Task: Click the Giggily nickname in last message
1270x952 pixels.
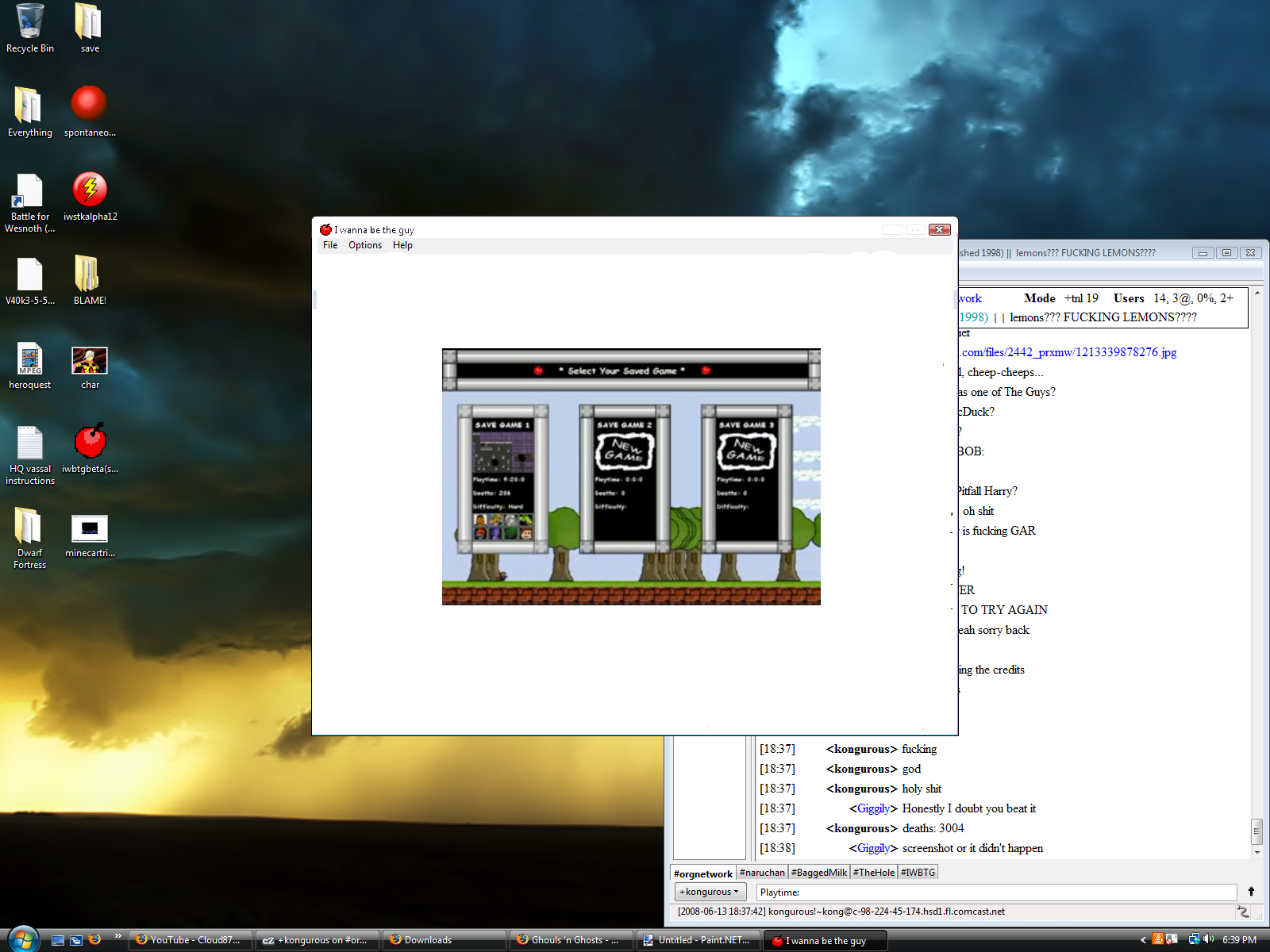Action: [873, 848]
